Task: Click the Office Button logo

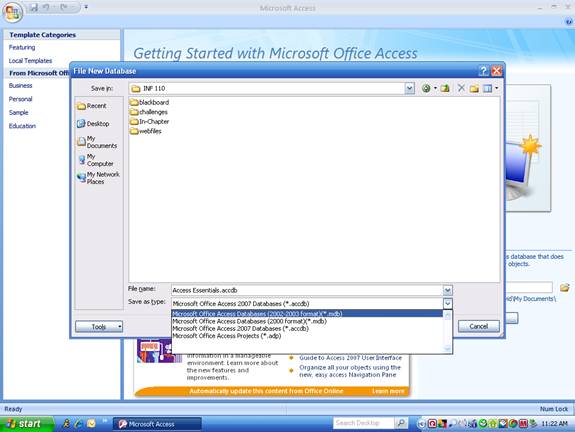Action: [13, 12]
